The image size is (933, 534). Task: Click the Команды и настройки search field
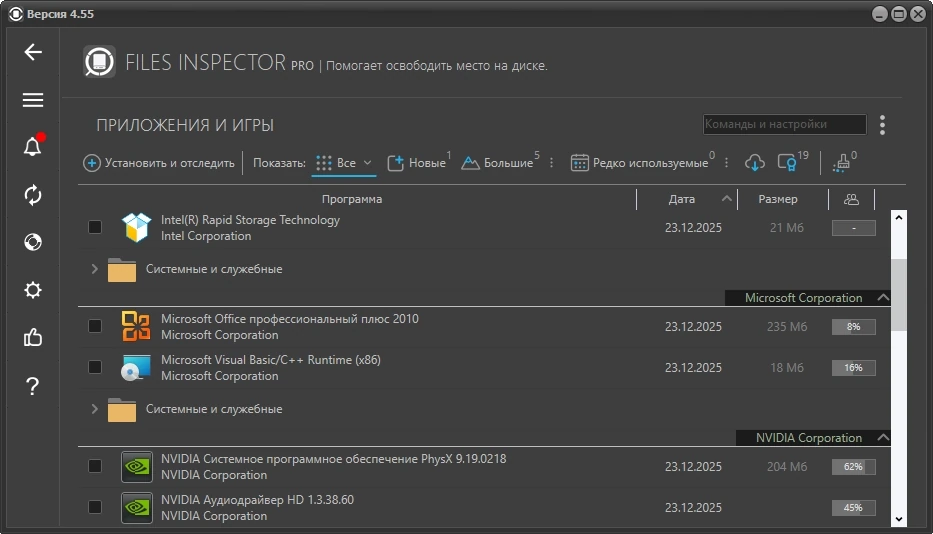[x=784, y=124]
